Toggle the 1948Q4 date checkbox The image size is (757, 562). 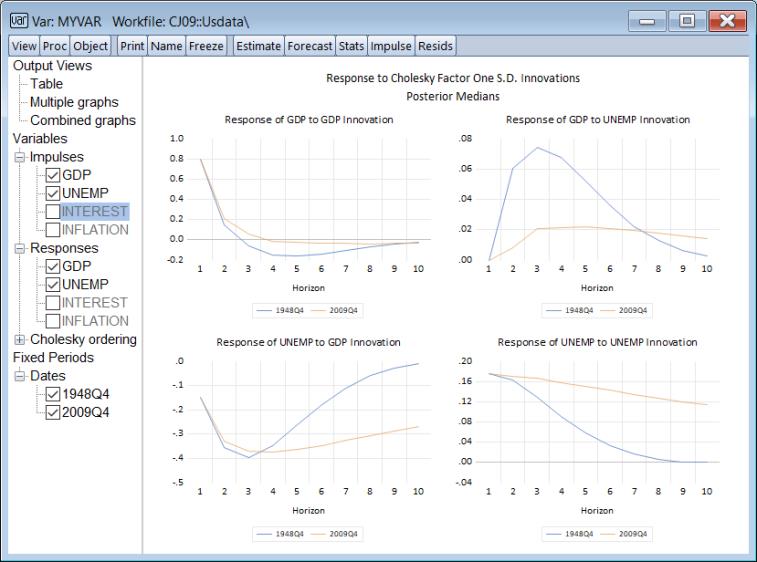pos(53,394)
